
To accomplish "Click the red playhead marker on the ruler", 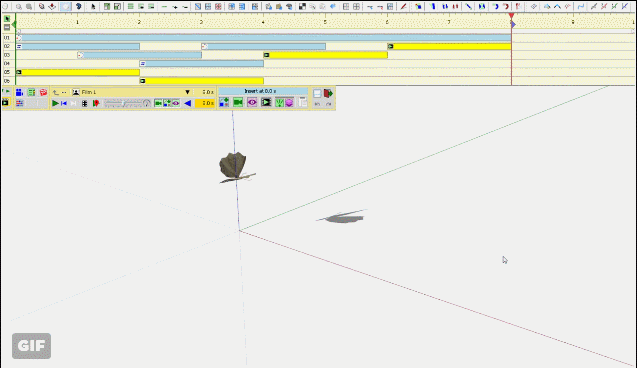I will 511,16.
